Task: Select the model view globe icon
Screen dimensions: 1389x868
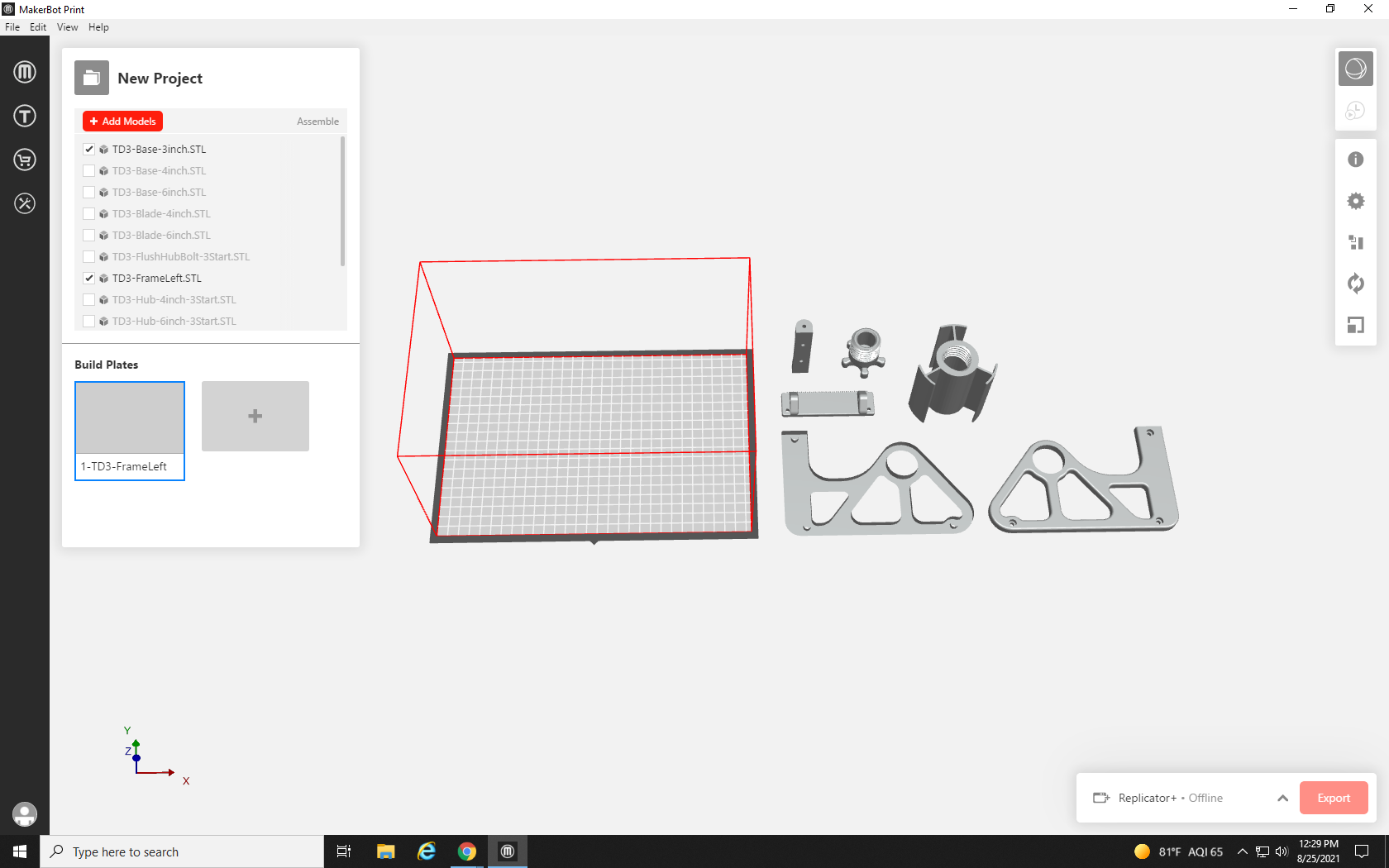Action: [1356, 69]
